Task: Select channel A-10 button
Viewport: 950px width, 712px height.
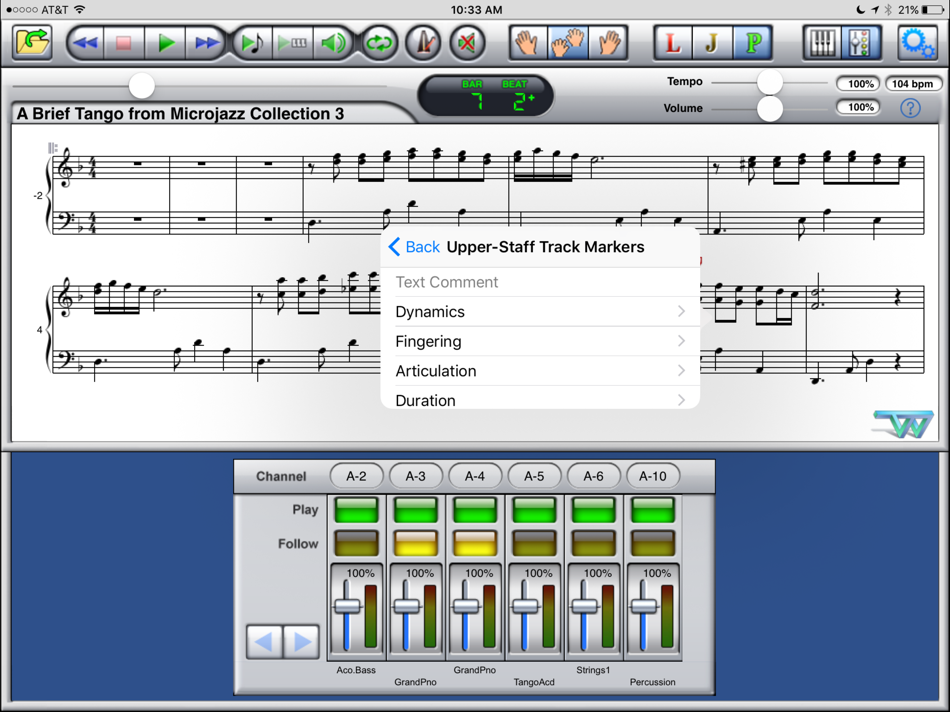Action: 653,476
